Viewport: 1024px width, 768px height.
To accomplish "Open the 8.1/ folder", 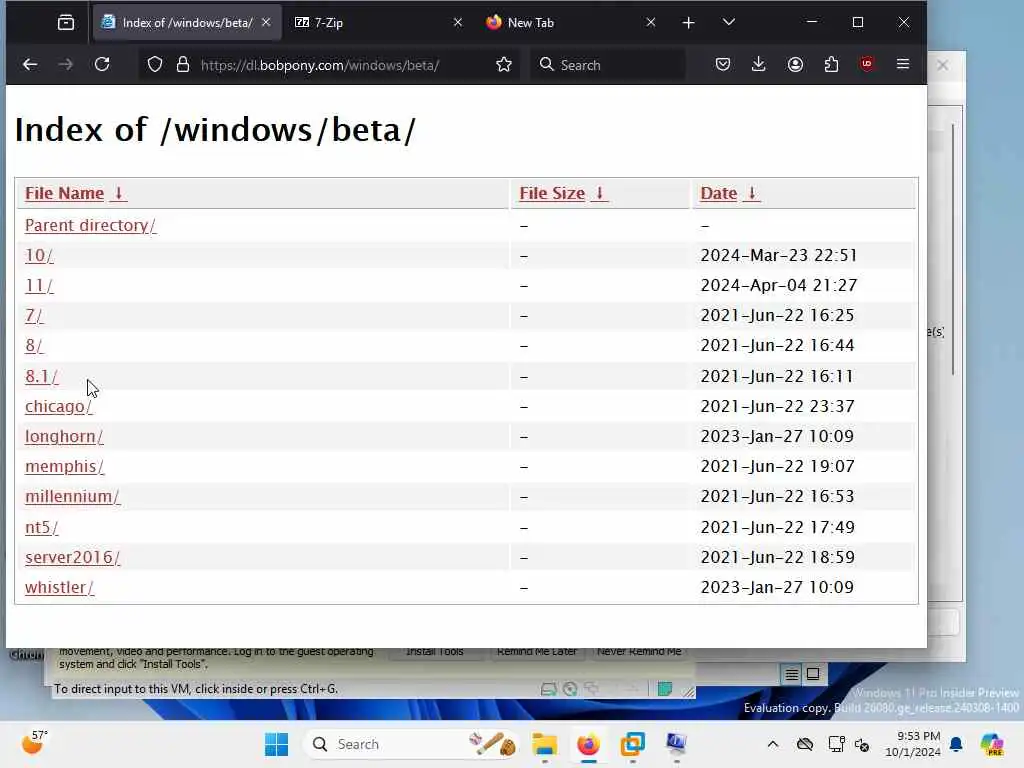I will pyautogui.click(x=41, y=376).
